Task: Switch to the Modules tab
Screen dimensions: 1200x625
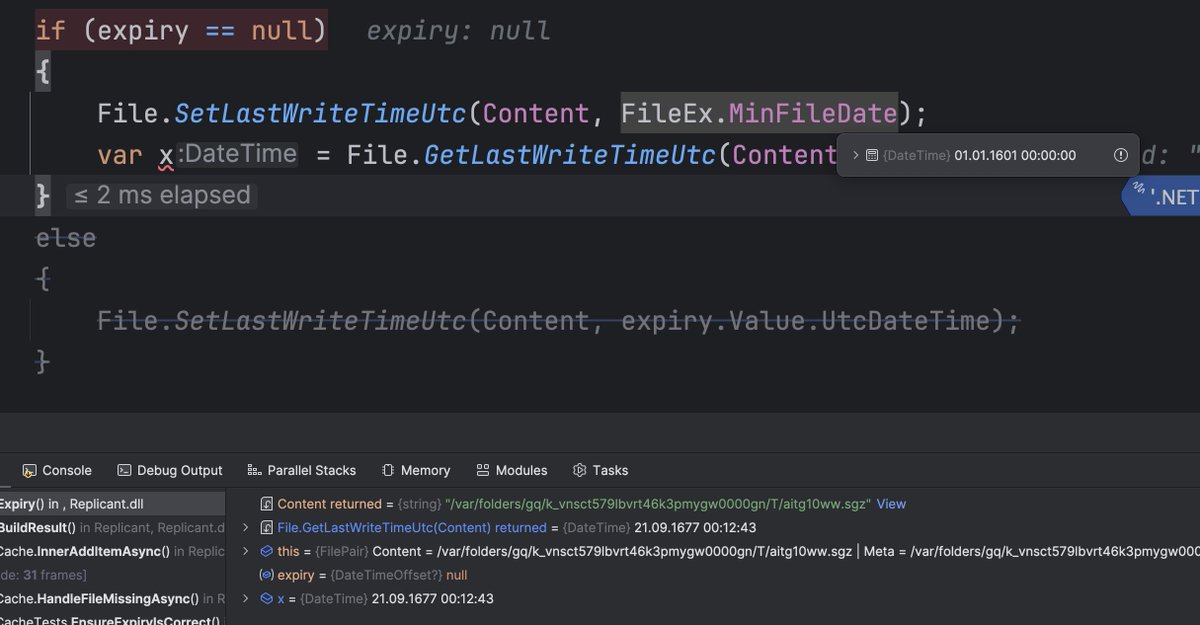Action: coord(521,470)
